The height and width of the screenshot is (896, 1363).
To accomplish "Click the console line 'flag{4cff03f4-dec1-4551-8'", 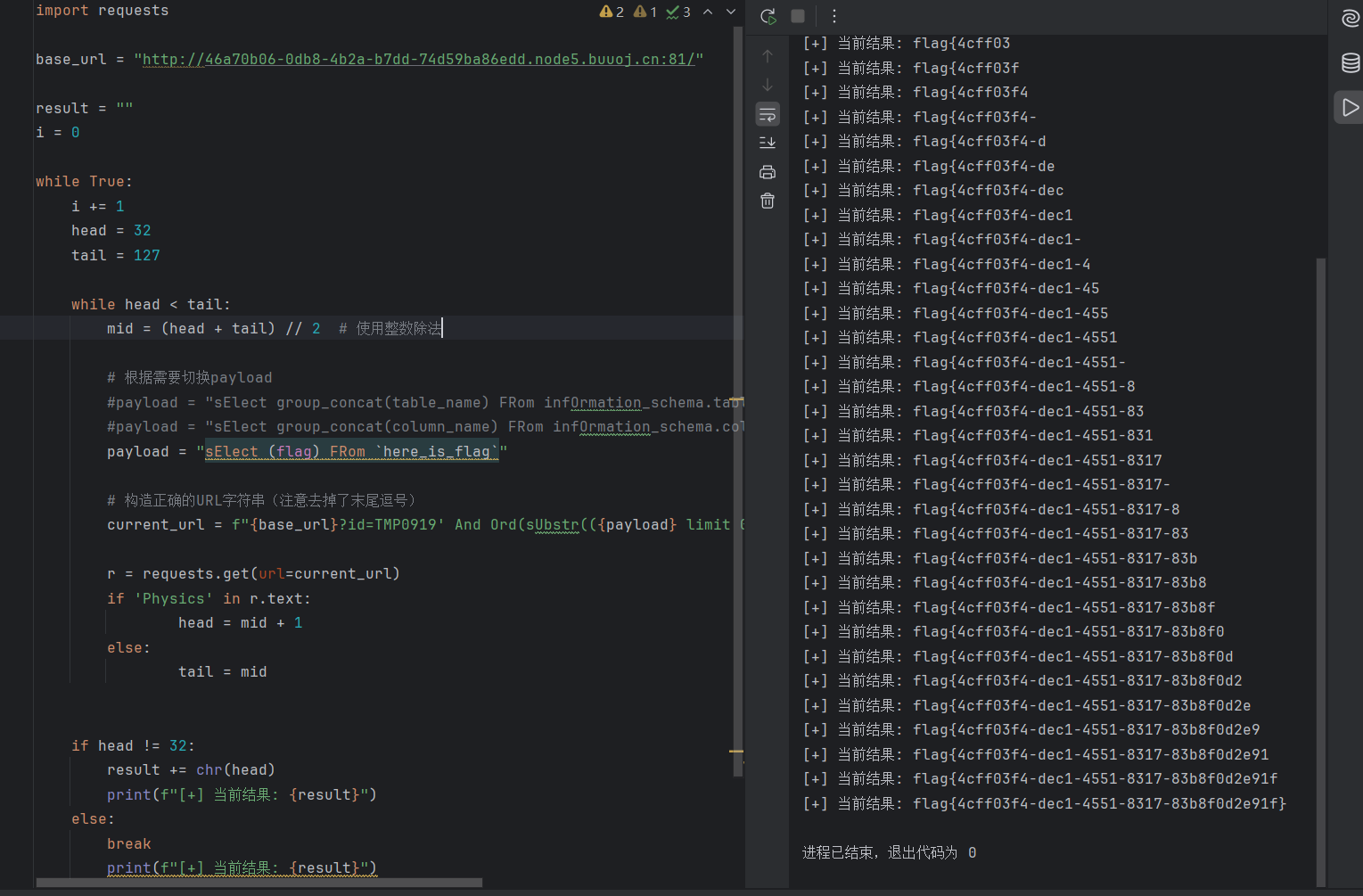I will (x=969, y=387).
